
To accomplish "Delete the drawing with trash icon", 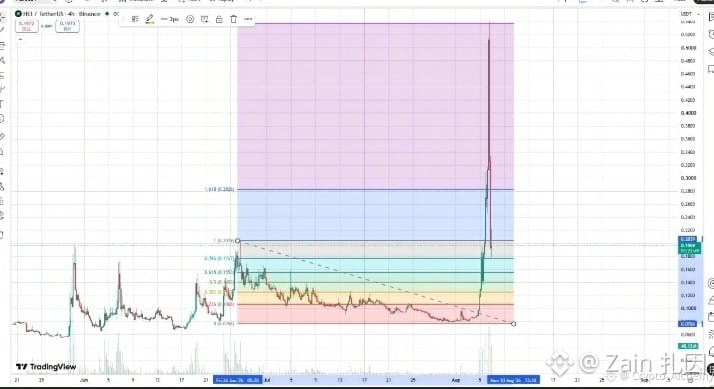I will tap(234, 19).
